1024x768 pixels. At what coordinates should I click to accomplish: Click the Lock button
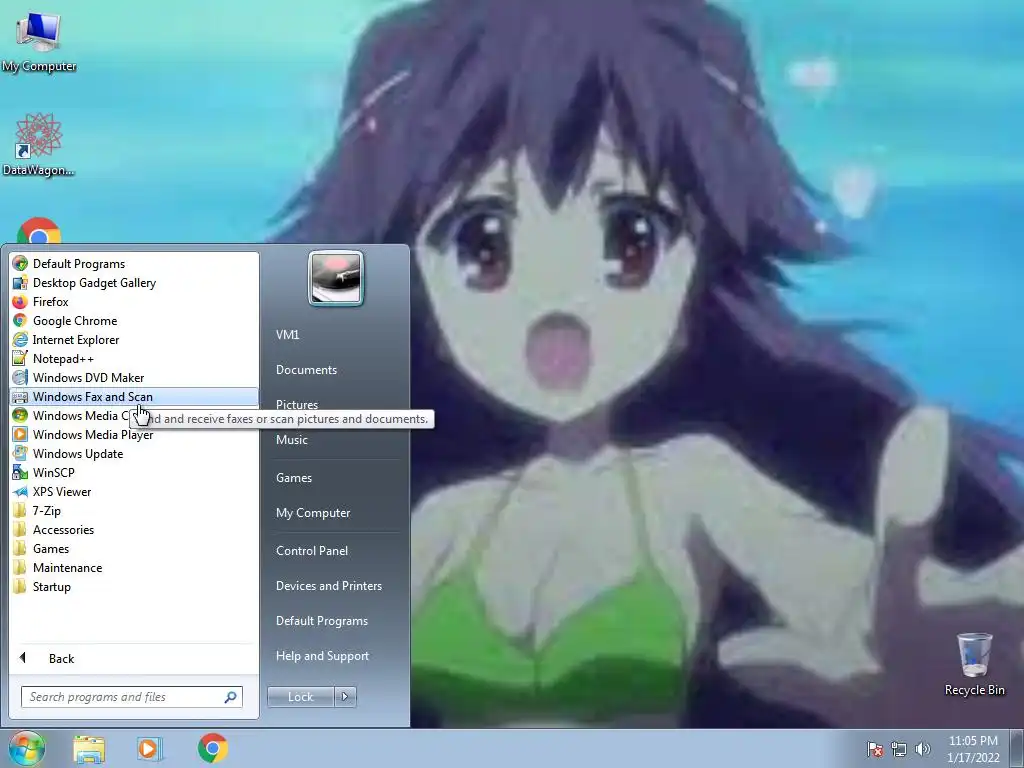300,697
